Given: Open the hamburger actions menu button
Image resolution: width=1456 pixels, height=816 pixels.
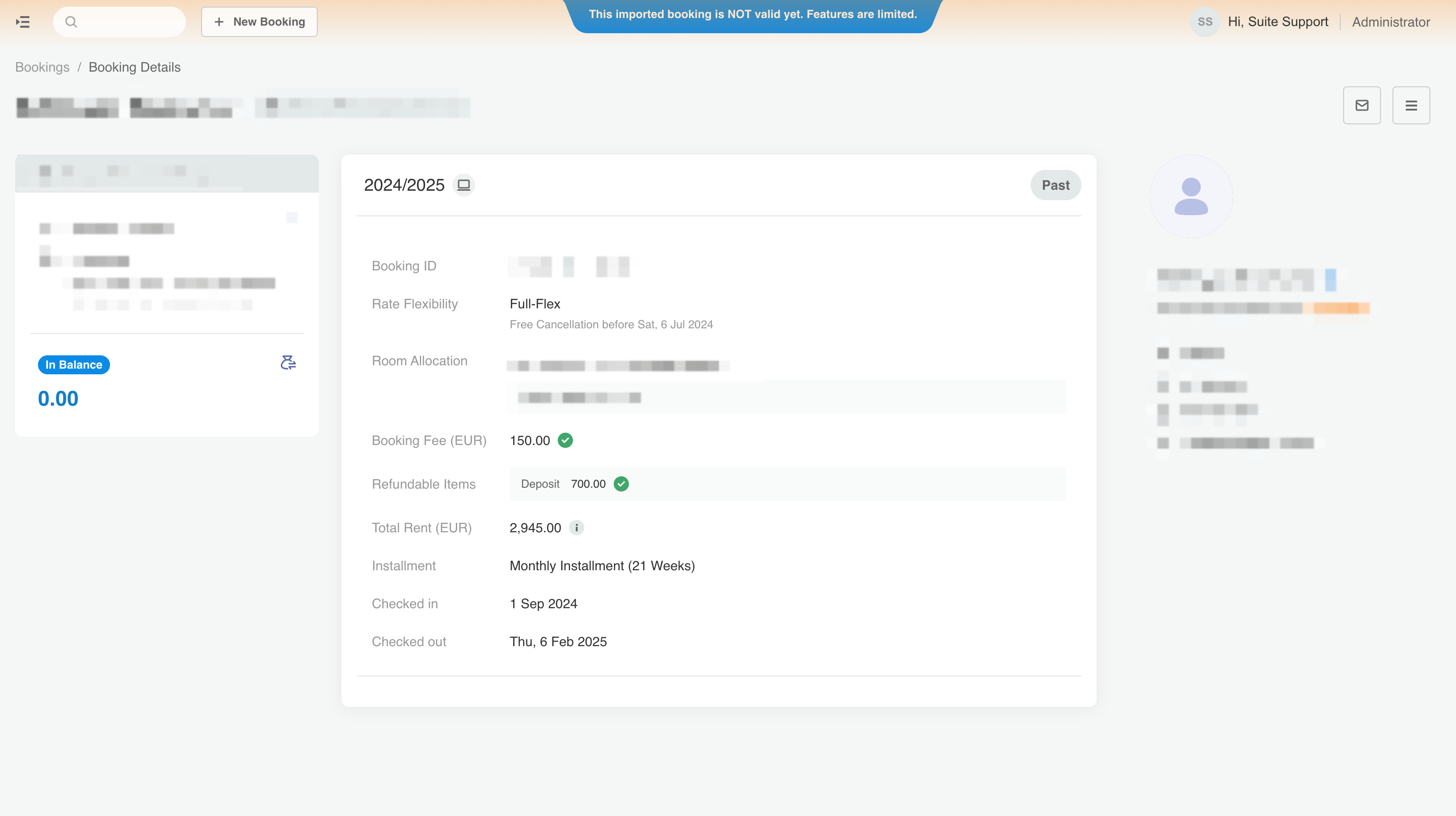Looking at the screenshot, I should [1411, 105].
